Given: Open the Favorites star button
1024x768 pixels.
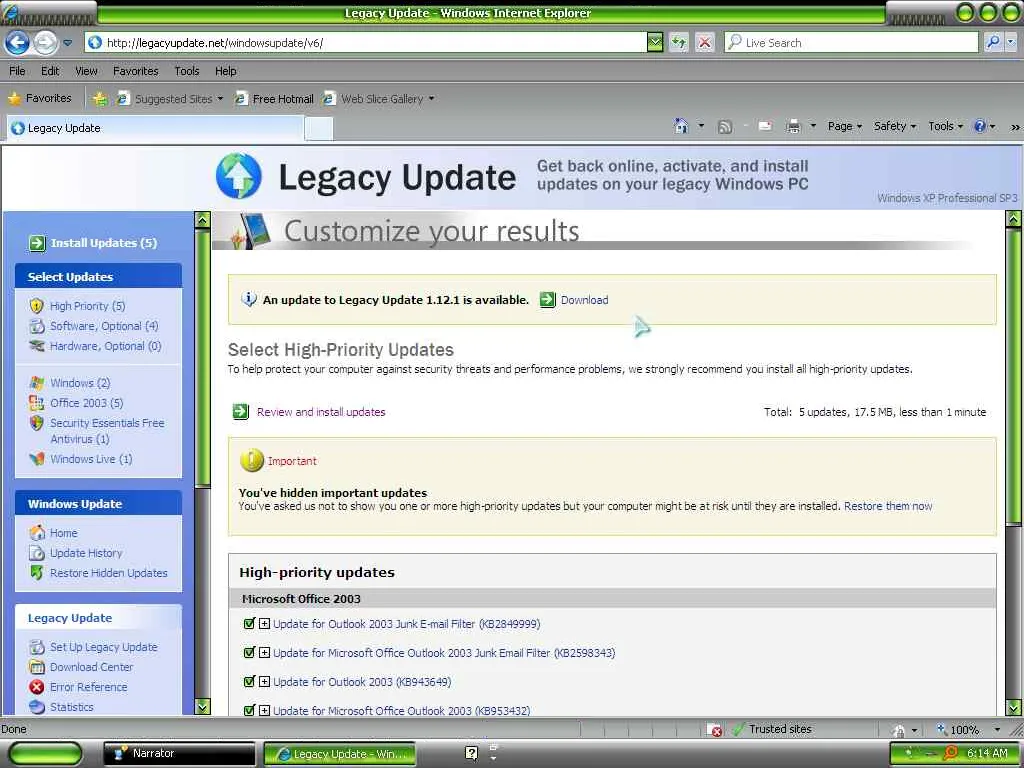Looking at the screenshot, I should (40, 98).
